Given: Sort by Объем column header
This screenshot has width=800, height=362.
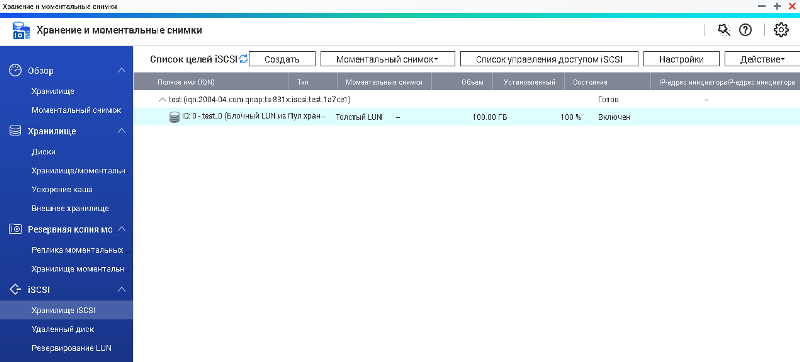Looking at the screenshot, I should click(462, 82).
